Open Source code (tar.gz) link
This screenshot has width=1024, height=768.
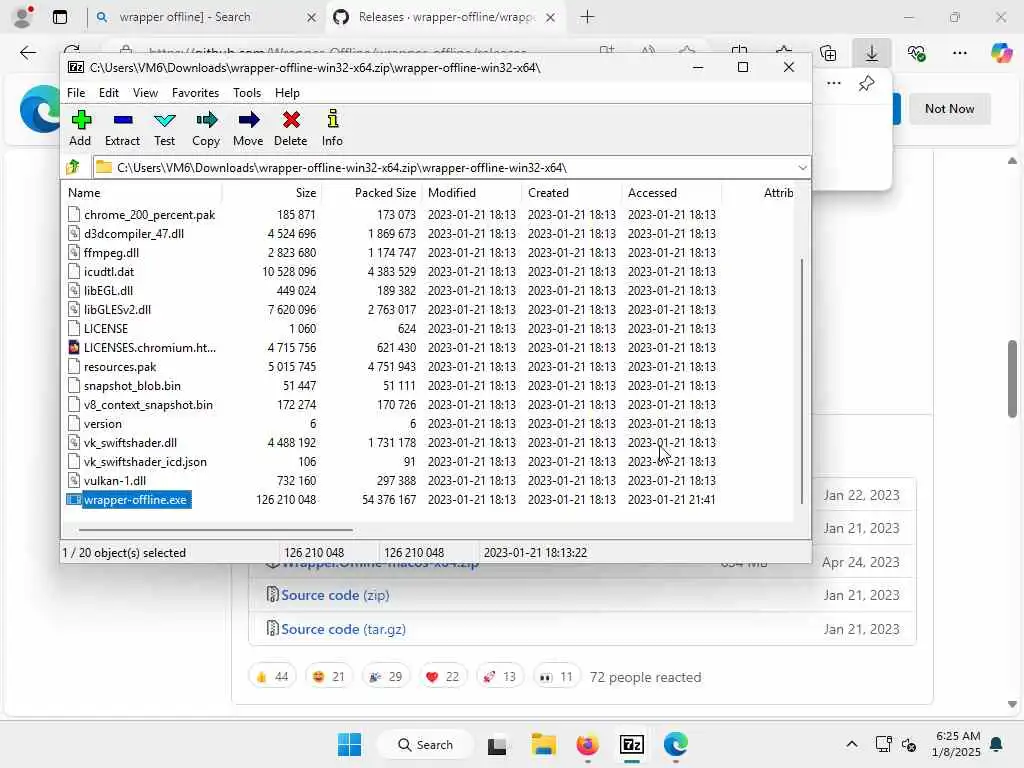344,629
